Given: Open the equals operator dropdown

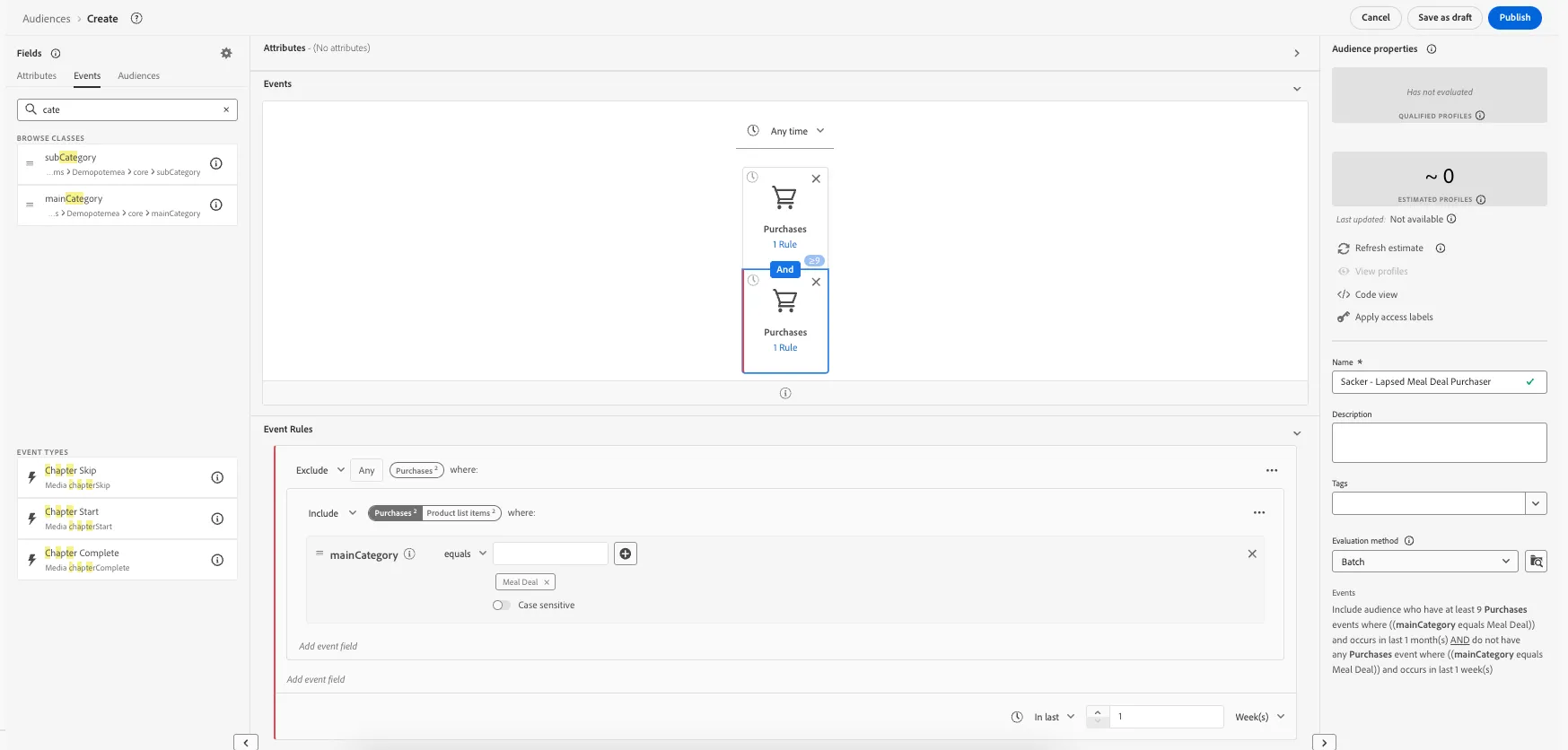Looking at the screenshot, I should (465, 554).
